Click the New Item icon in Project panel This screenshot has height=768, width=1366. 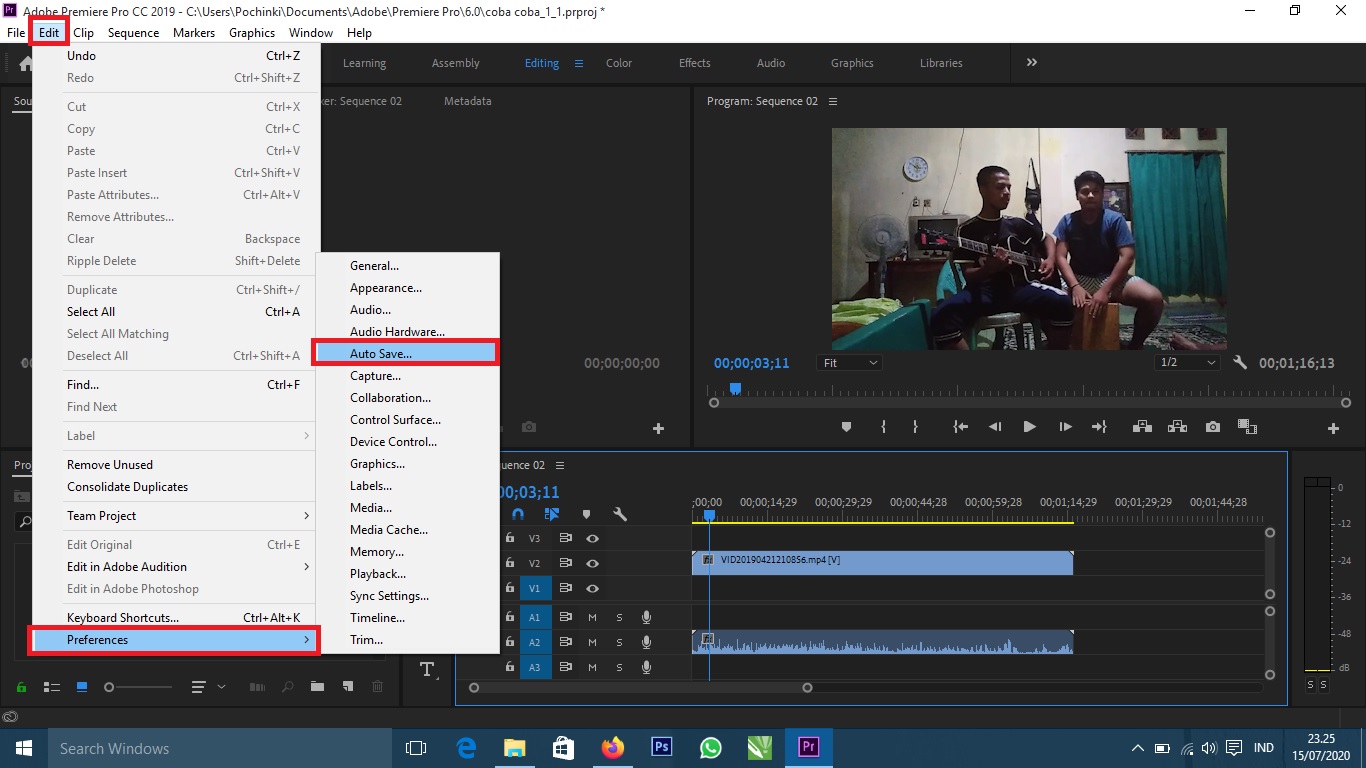347,687
